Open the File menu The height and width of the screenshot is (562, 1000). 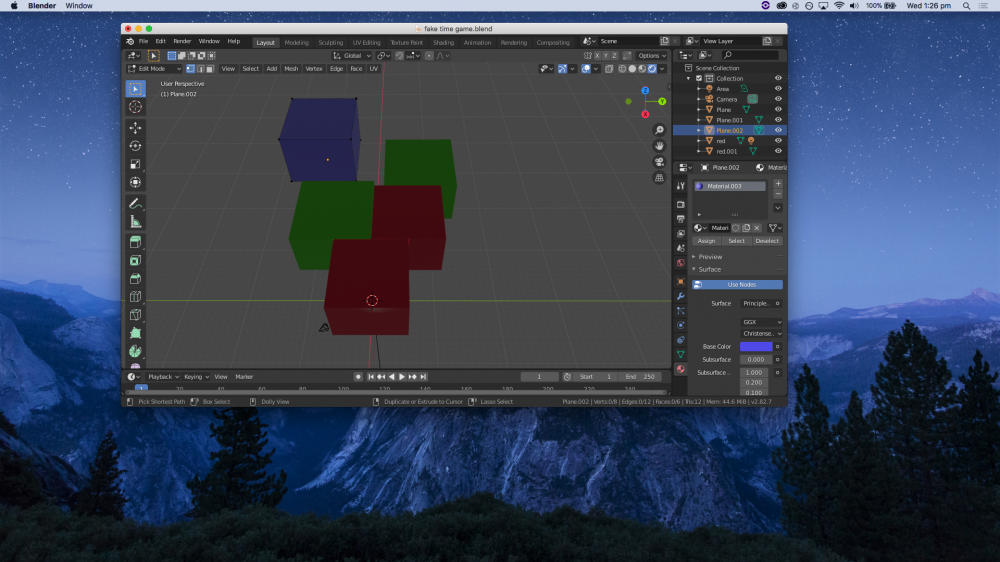click(143, 41)
